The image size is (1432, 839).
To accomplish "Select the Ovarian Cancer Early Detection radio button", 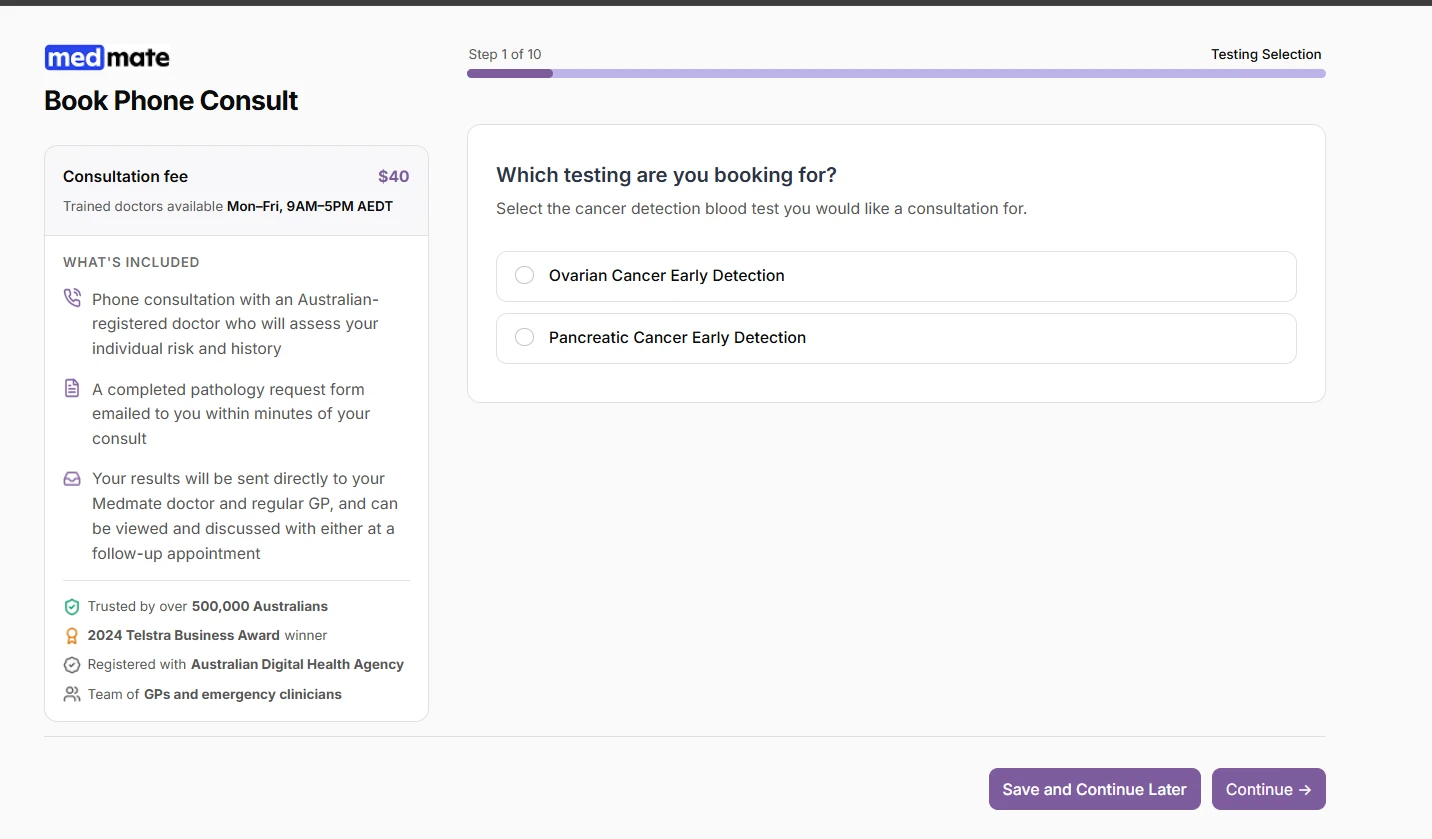I will [x=524, y=274].
